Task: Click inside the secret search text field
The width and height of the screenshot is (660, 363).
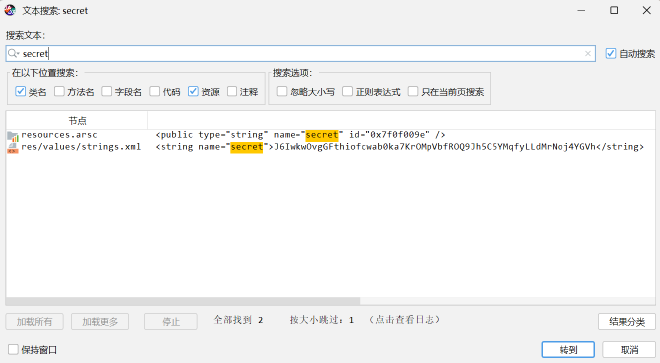Action: coord(301,53)
